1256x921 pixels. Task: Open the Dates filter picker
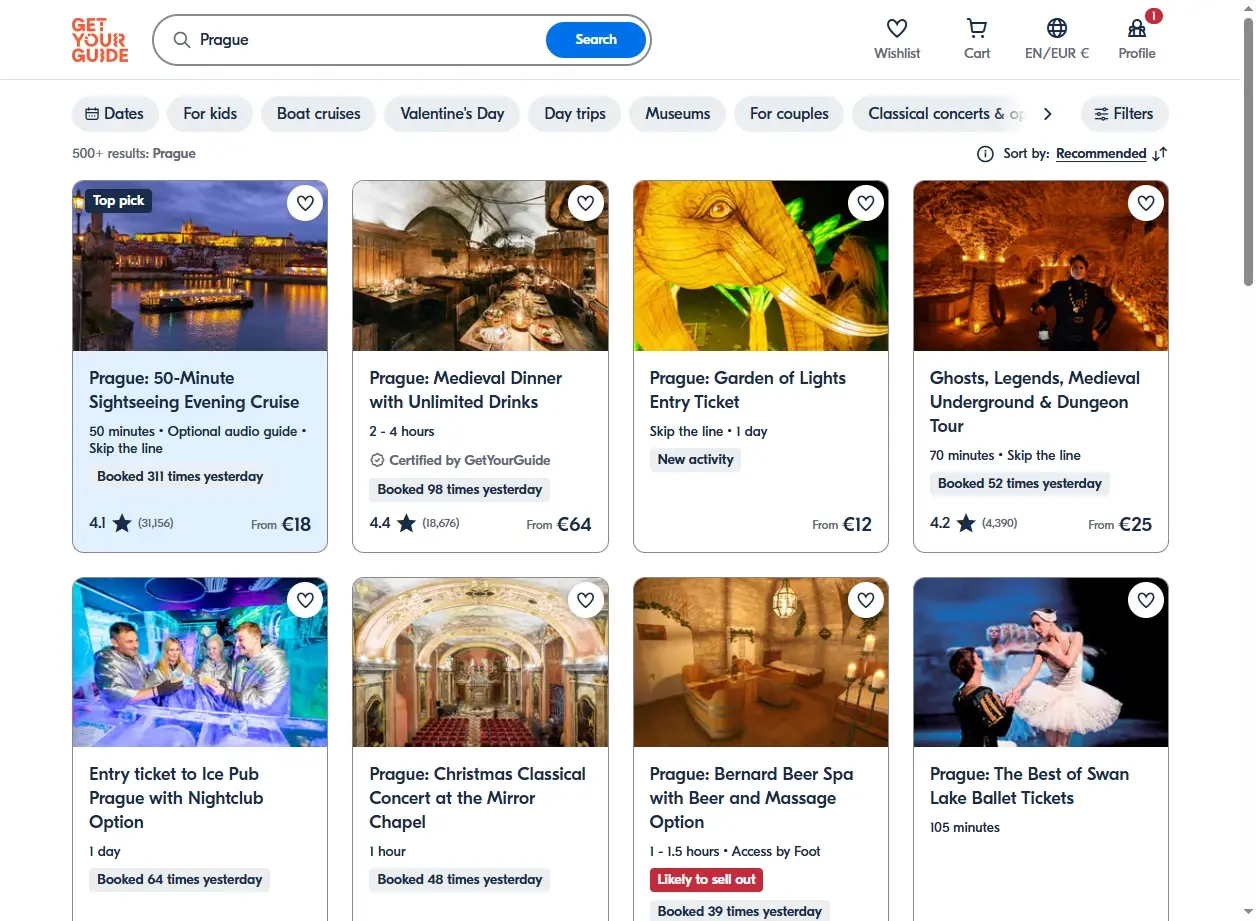(x=115, y=114)
